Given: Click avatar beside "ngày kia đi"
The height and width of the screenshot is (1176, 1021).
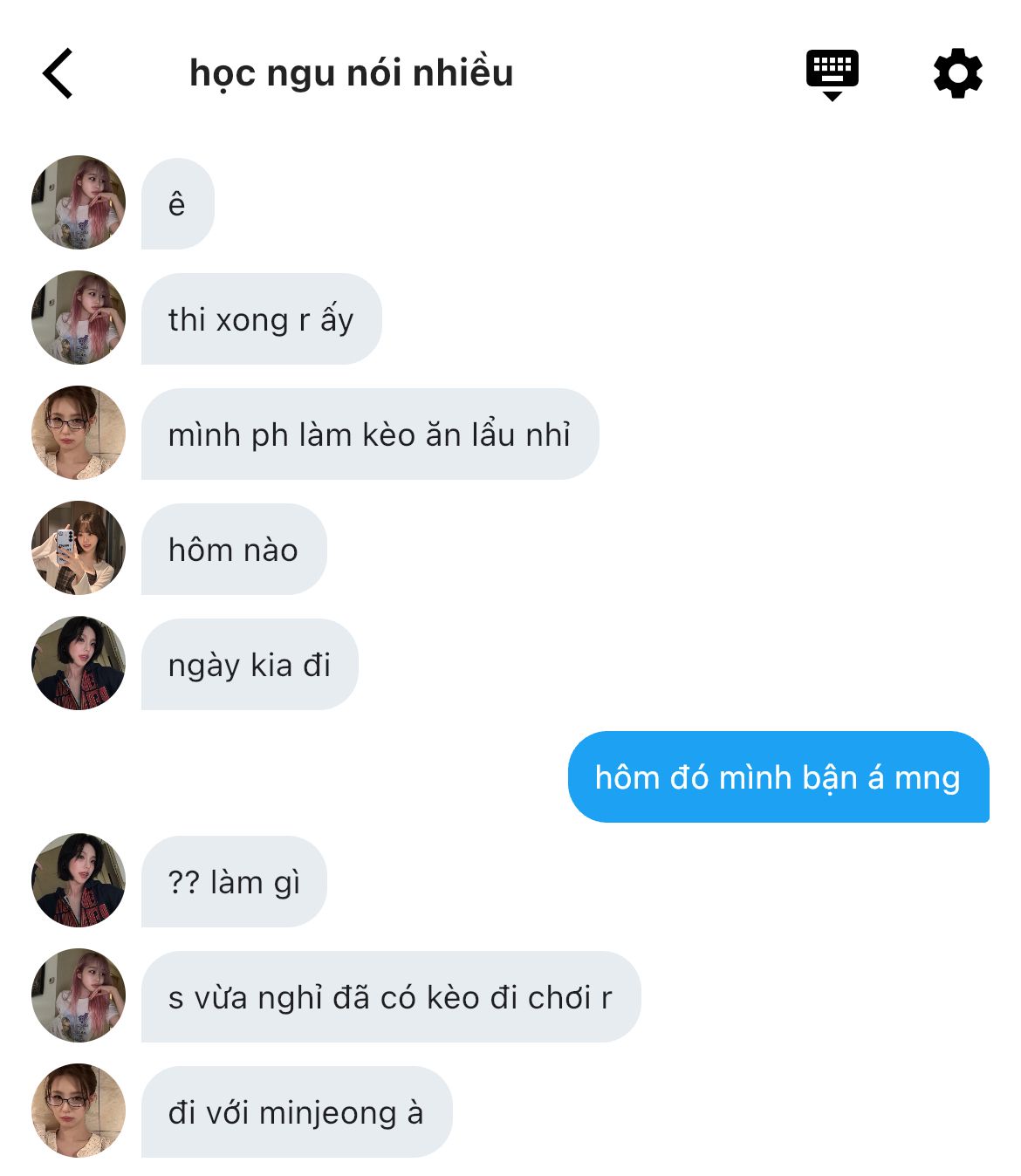Looking at the screenshot, I should click(79, 663).
